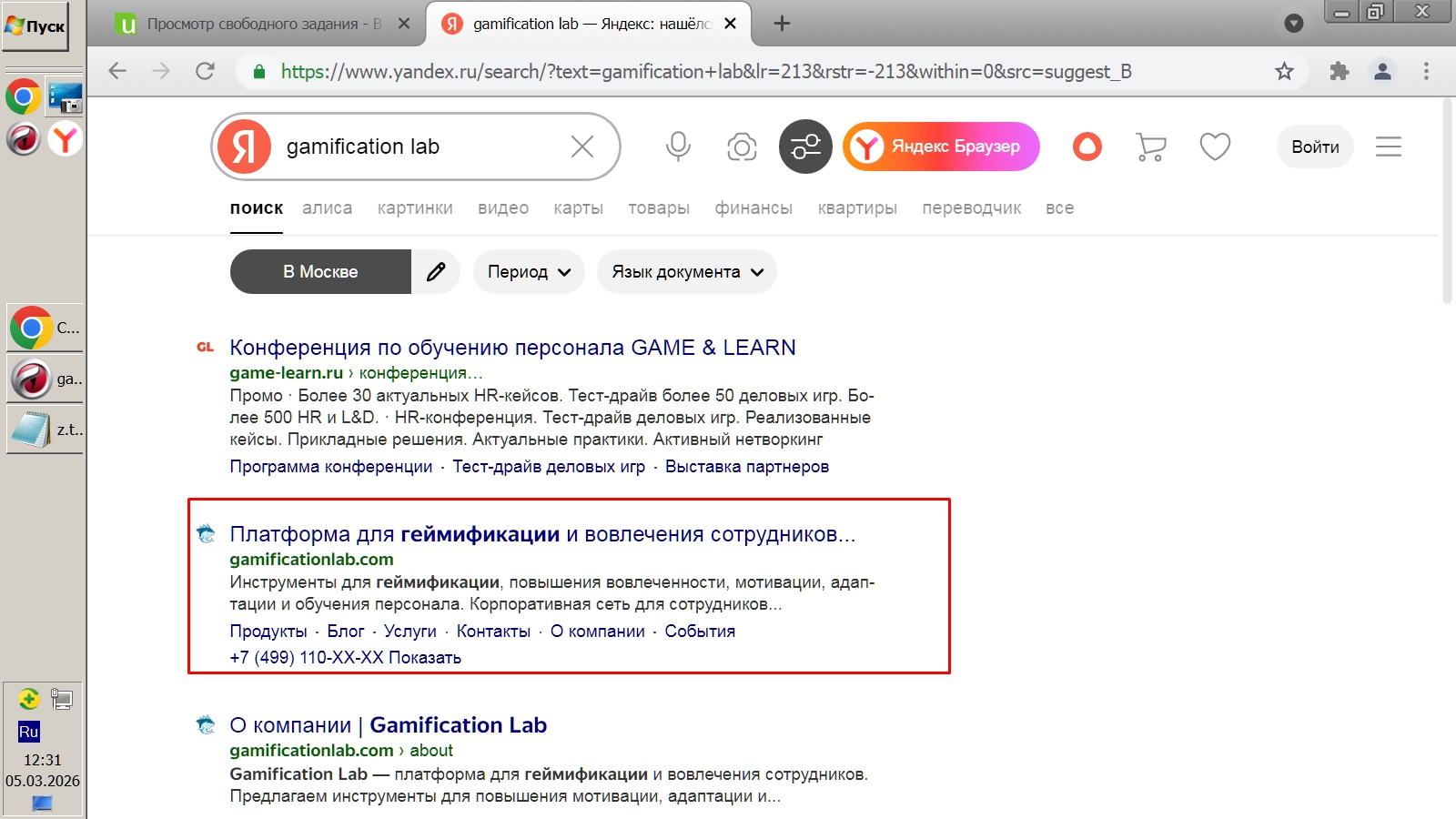The width and height of the screenshot is (1456, 819).
Task: Open a new browser tab with plus
Action: pyautogui.click(x=782, y=24)
